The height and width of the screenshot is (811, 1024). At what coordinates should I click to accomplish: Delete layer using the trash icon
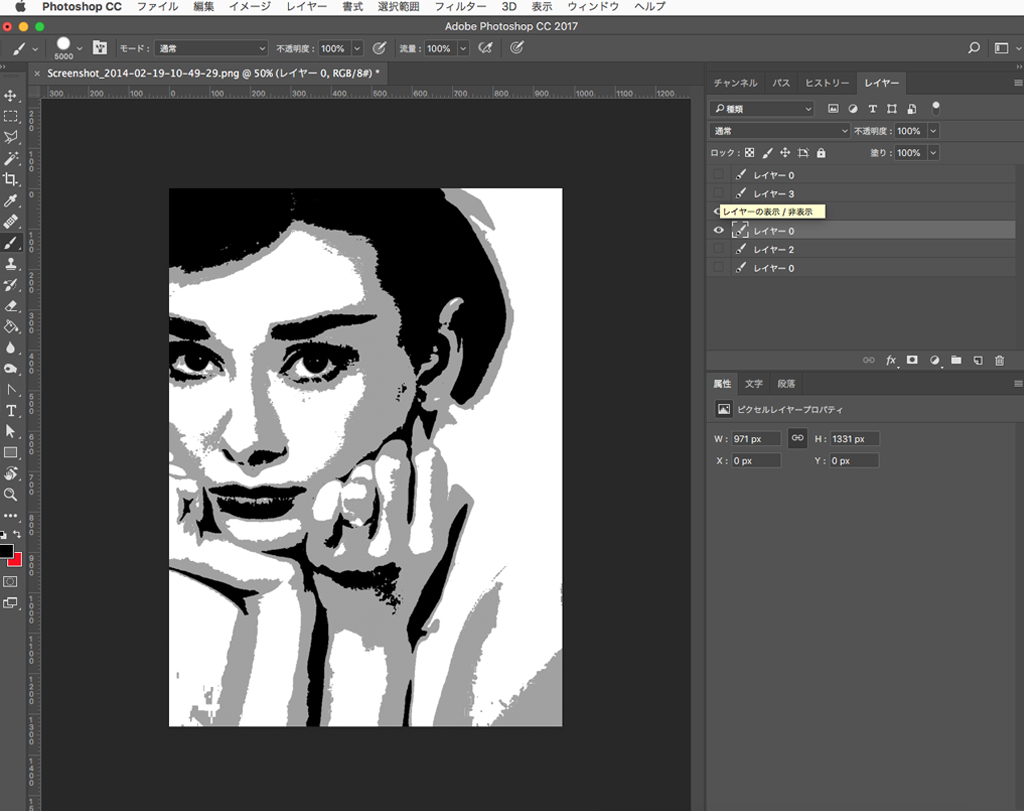(x=1000, y=360)
